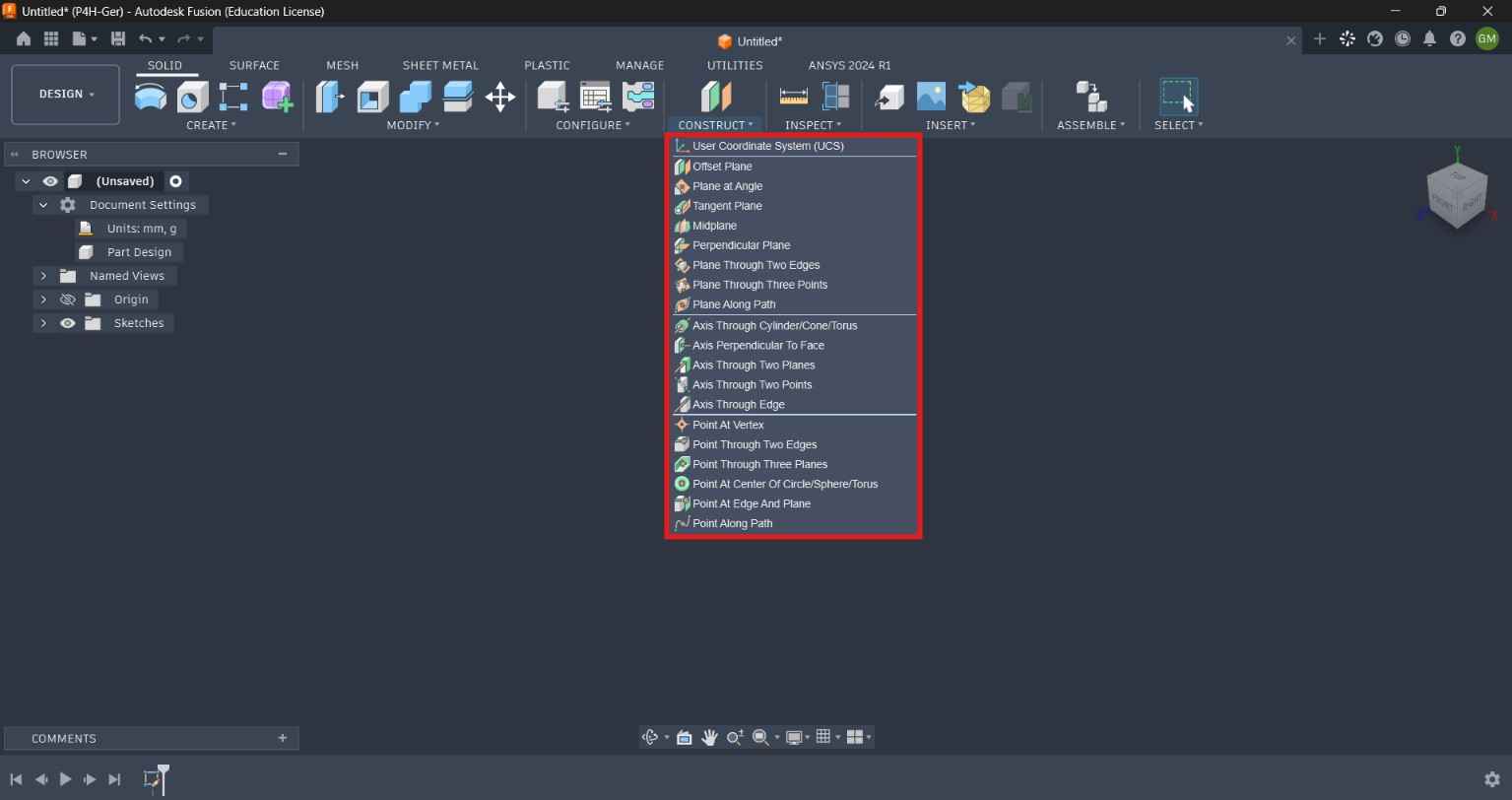Add a comment with the plus button
This screenshot has width=1512, height=800.
[x=283, y=738]
